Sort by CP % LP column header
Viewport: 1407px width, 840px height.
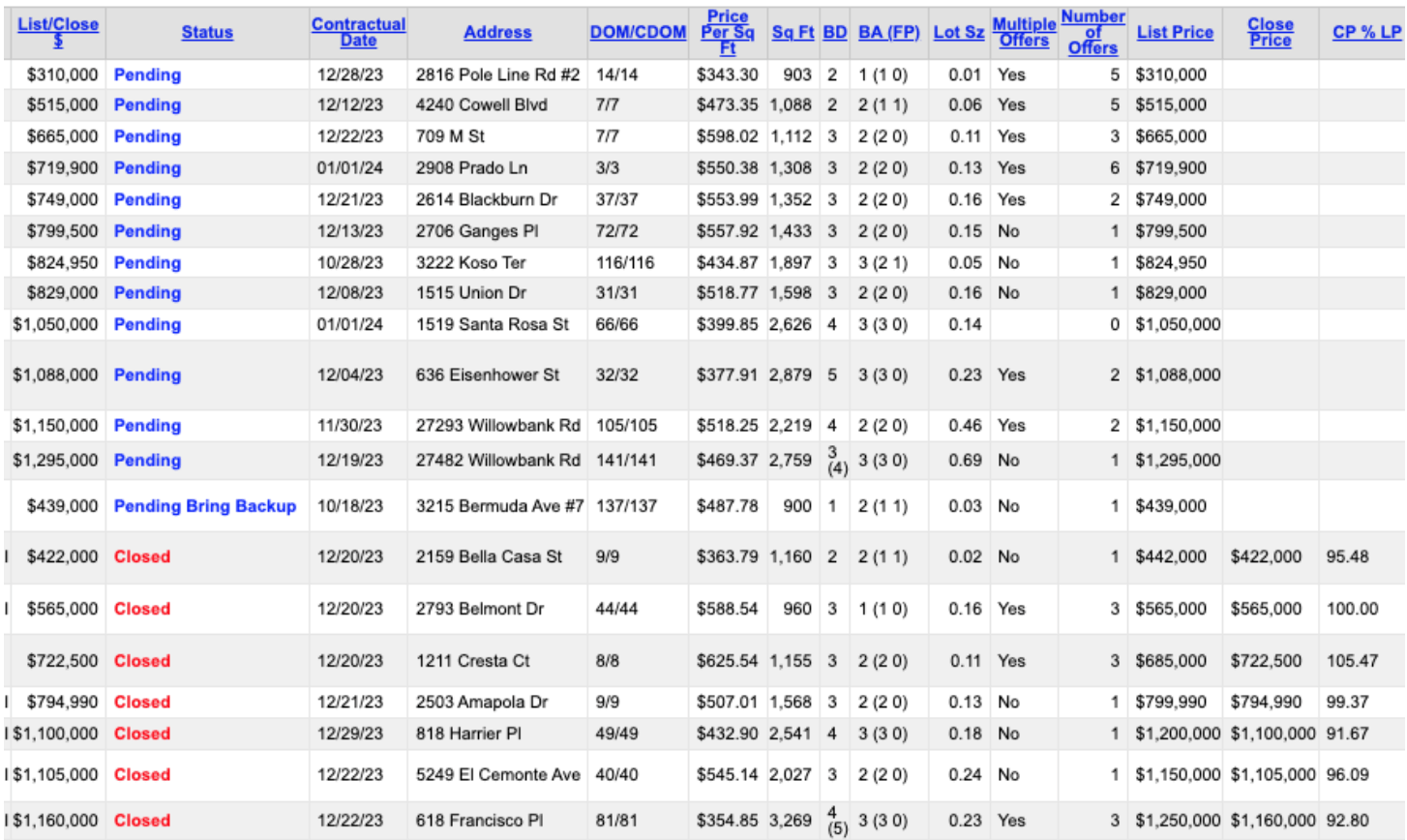1366,32
